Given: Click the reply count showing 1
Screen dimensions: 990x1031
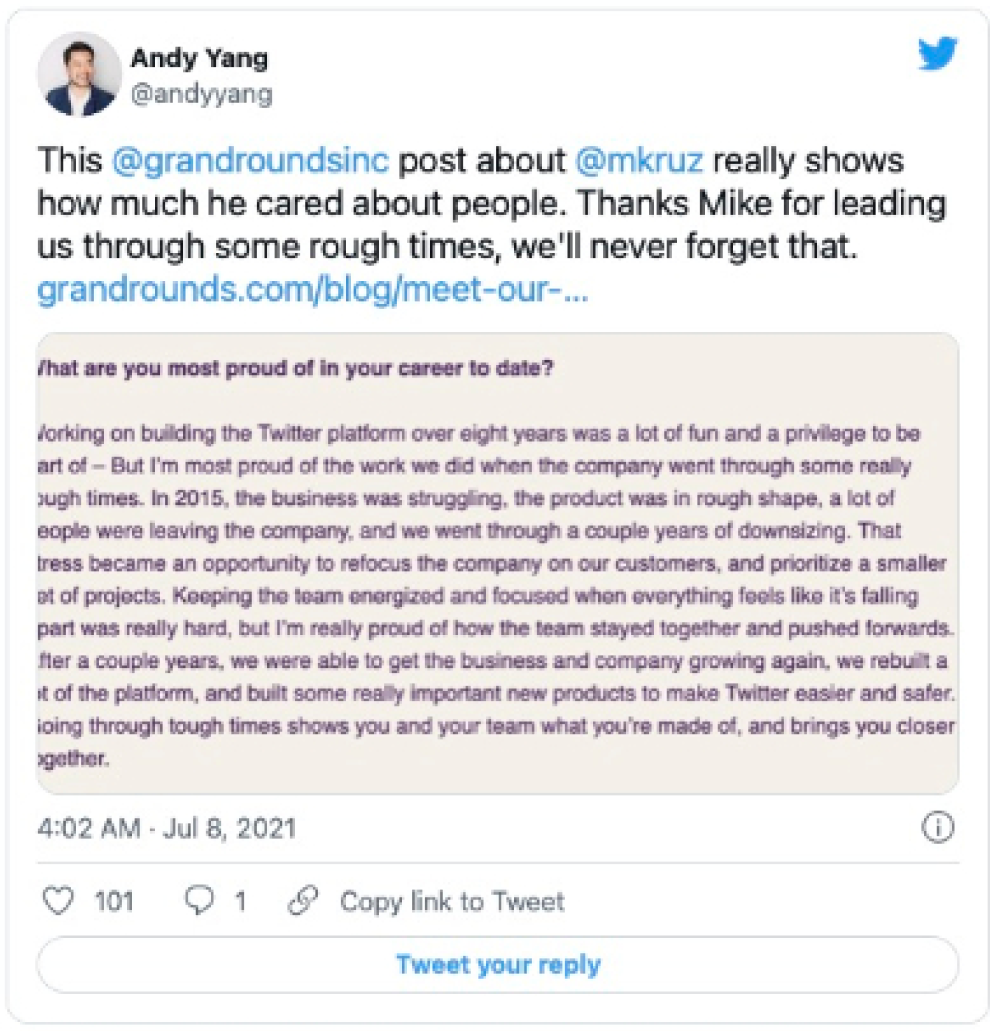Looking at the screenshot, I should tap(240, 901).
